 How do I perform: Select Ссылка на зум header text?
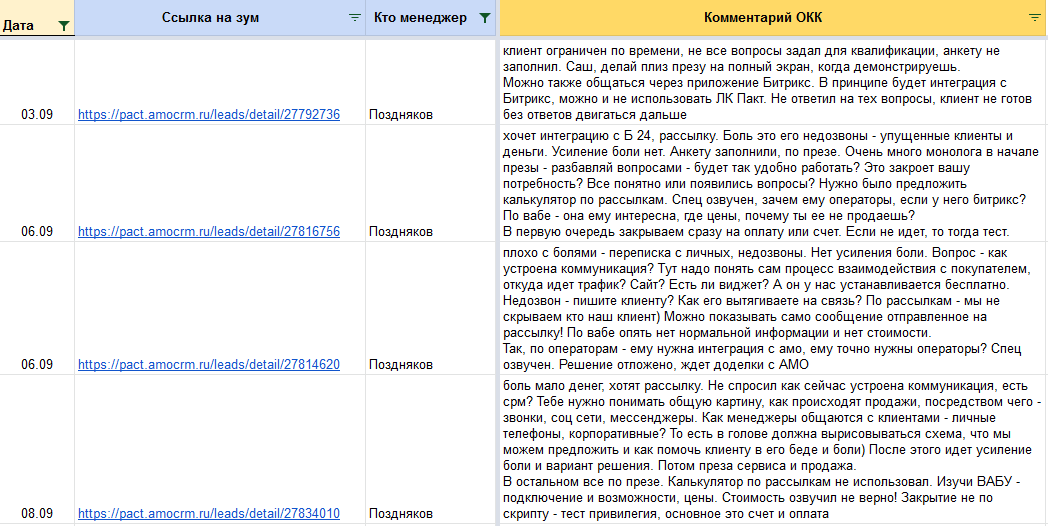(211, 18)
